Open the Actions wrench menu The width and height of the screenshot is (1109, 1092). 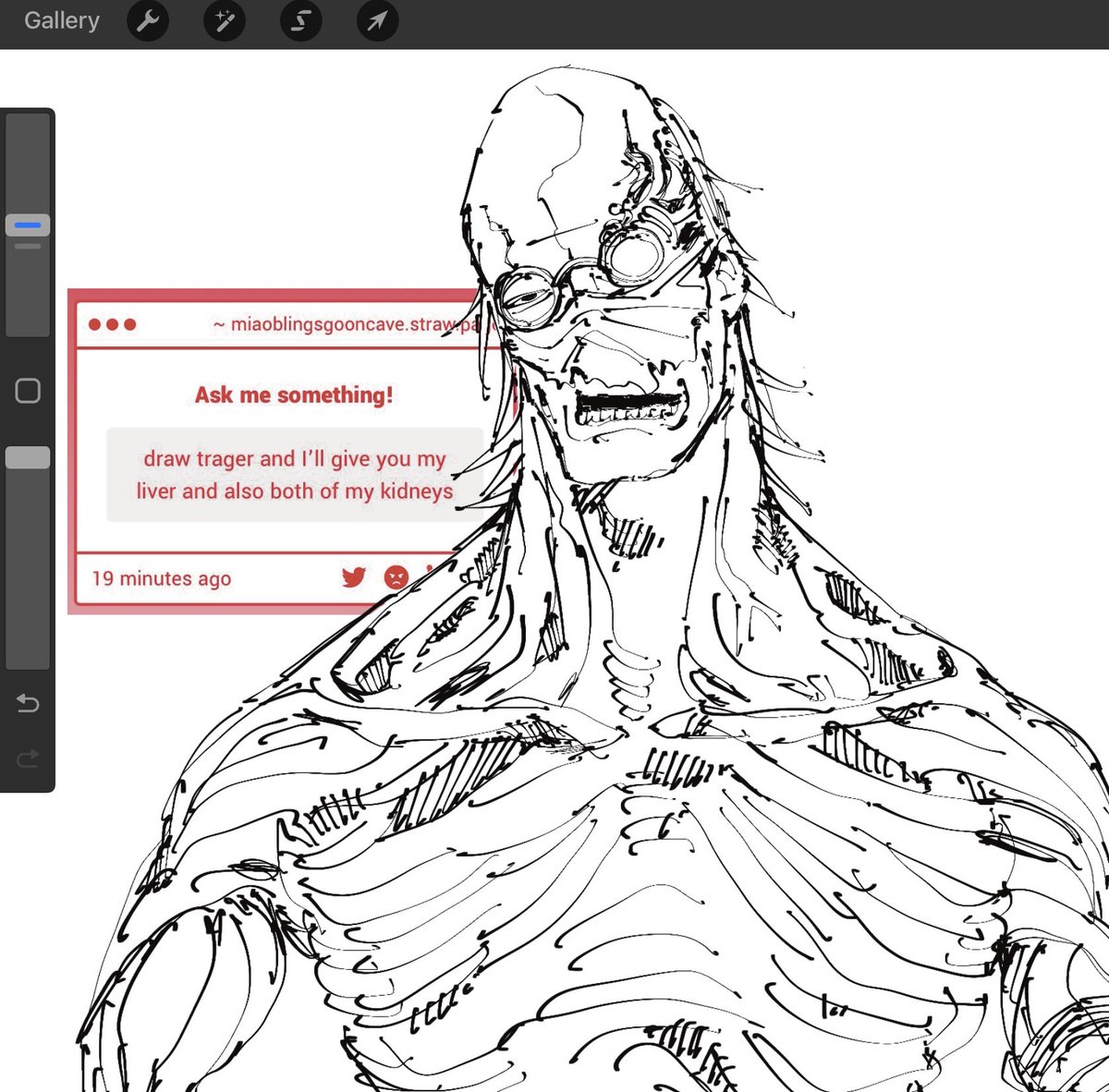coord(148,21)
